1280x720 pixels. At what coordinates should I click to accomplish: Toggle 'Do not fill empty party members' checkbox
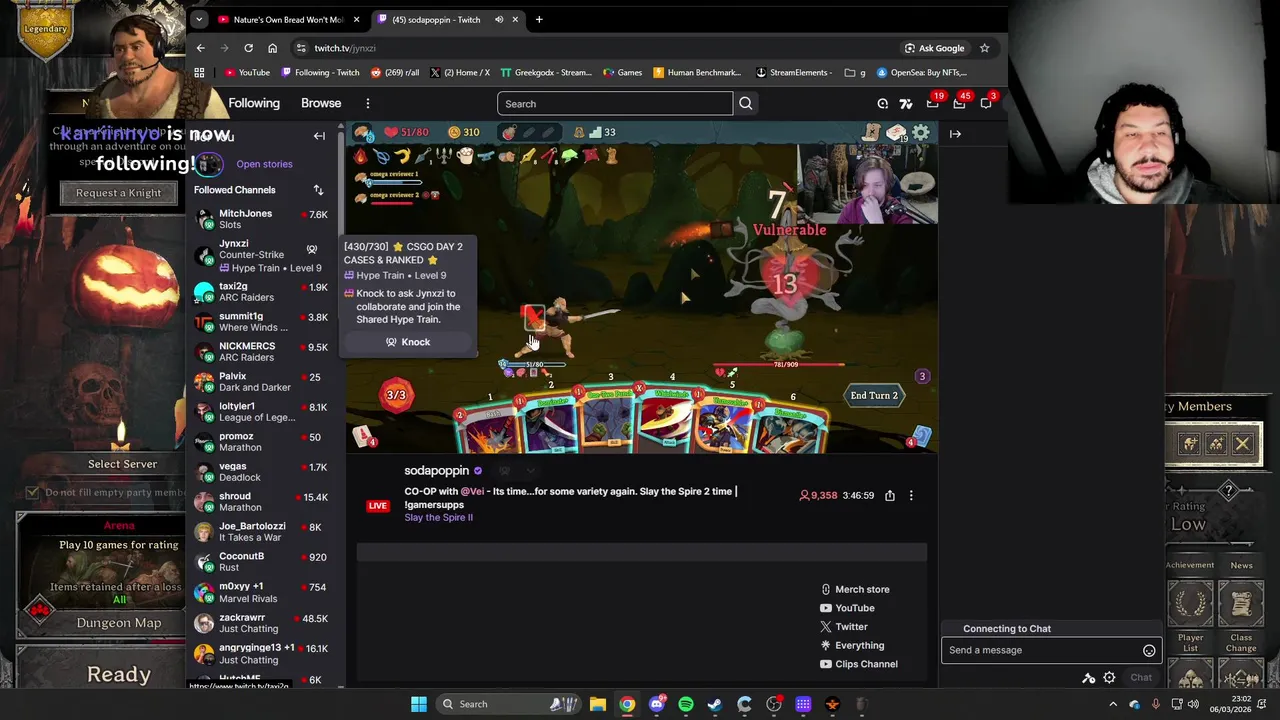pos(32,492)
